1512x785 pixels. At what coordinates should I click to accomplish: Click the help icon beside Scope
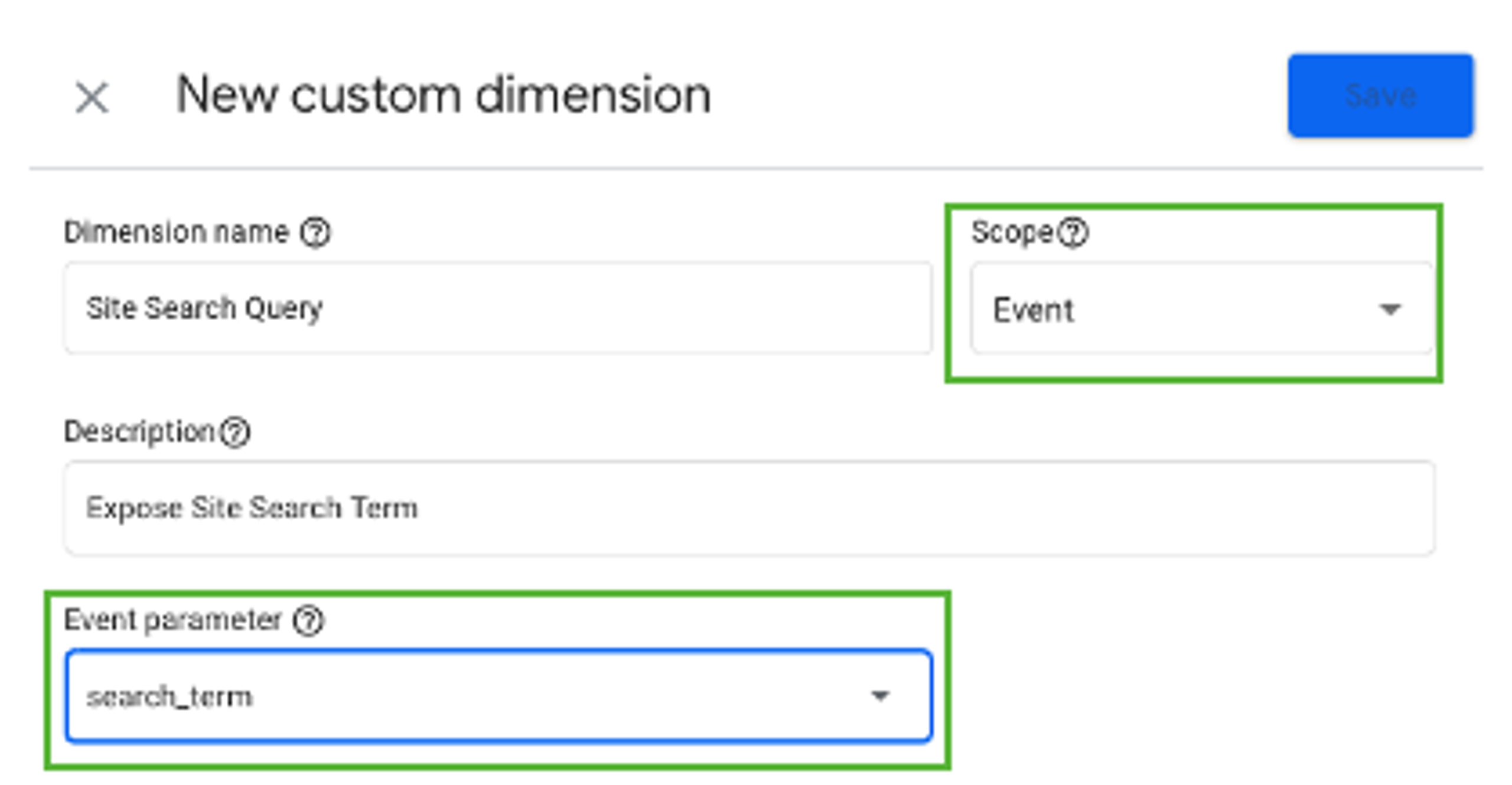click(x=1073, y=233)
